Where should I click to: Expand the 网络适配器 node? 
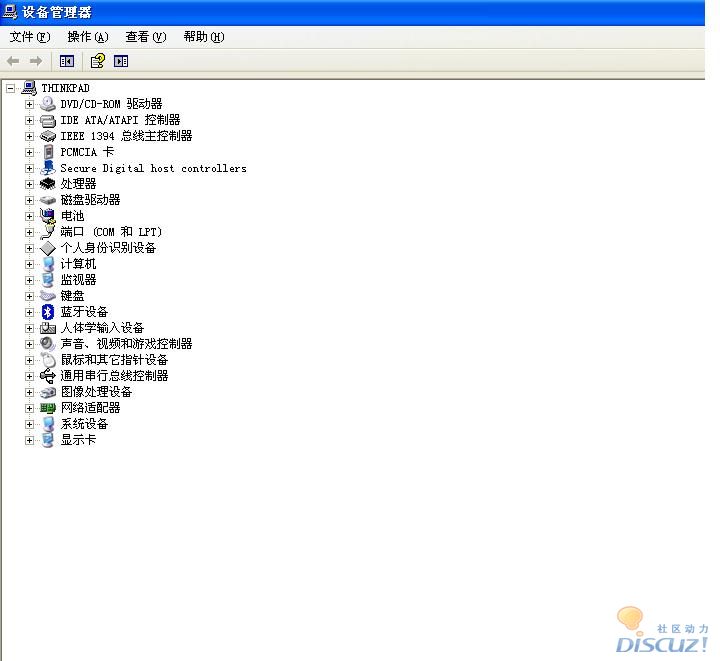(x=29, y=409)
